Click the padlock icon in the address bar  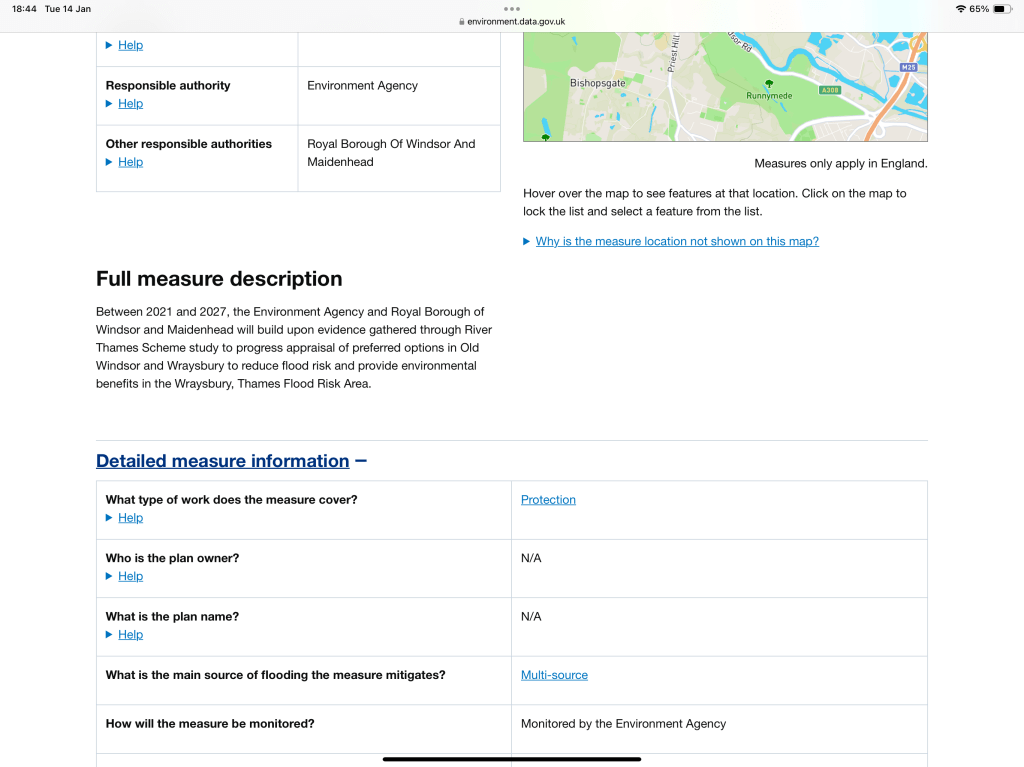[461, 21]
